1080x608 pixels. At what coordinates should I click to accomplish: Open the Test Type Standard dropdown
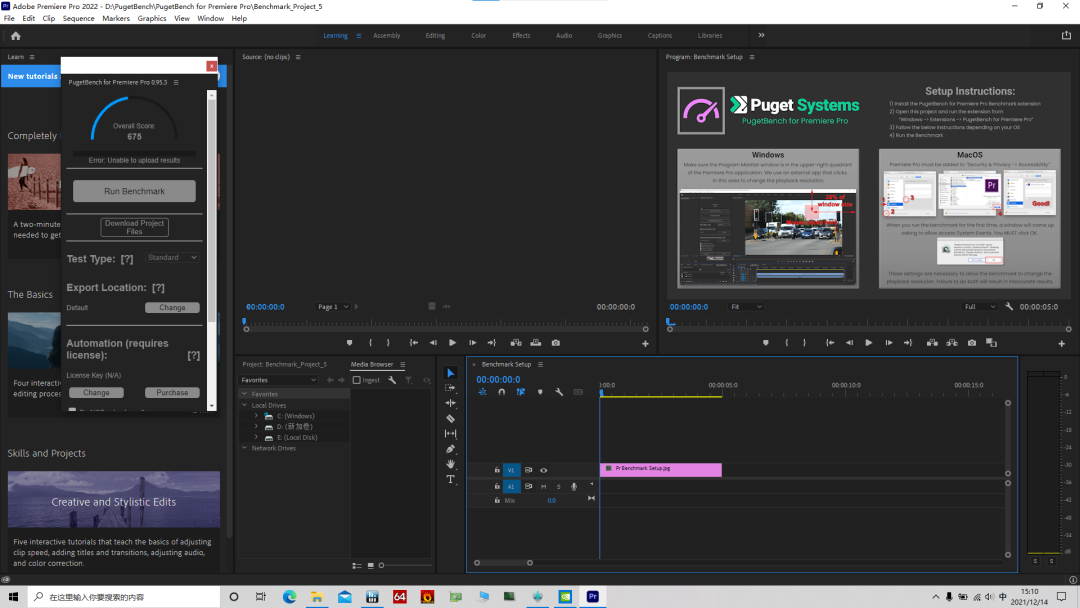172,258
